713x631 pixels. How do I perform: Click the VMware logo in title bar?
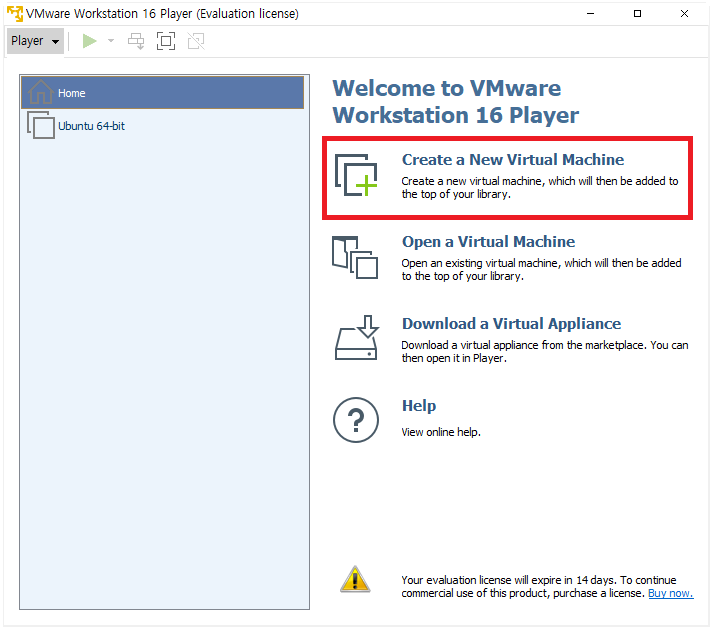click(15, 14)
